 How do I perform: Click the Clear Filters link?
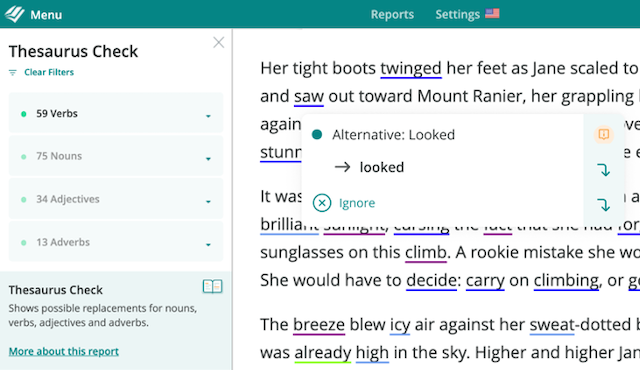49,72
